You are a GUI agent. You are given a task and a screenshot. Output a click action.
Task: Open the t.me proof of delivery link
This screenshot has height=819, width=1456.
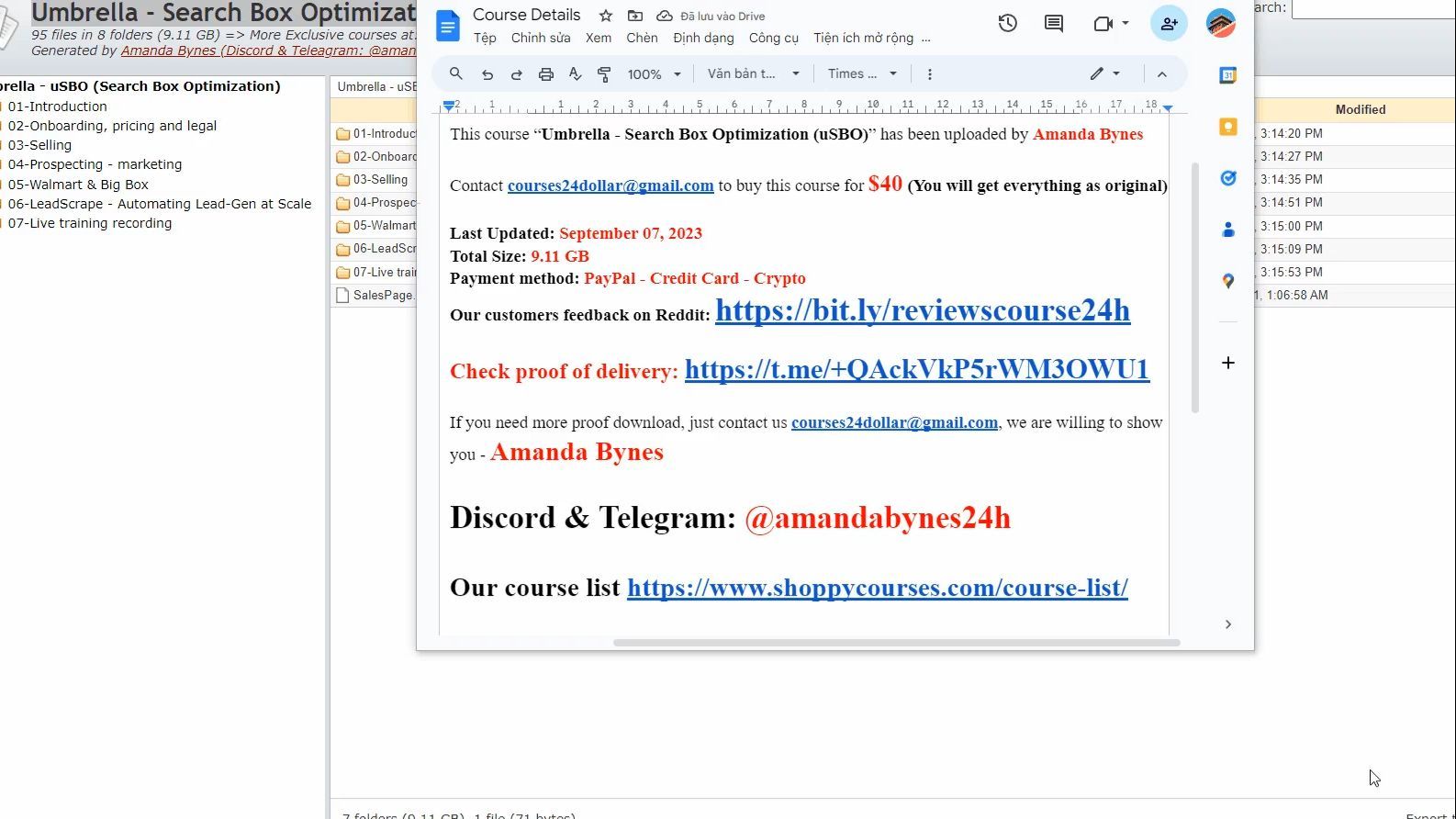click(x=917, y=369)
